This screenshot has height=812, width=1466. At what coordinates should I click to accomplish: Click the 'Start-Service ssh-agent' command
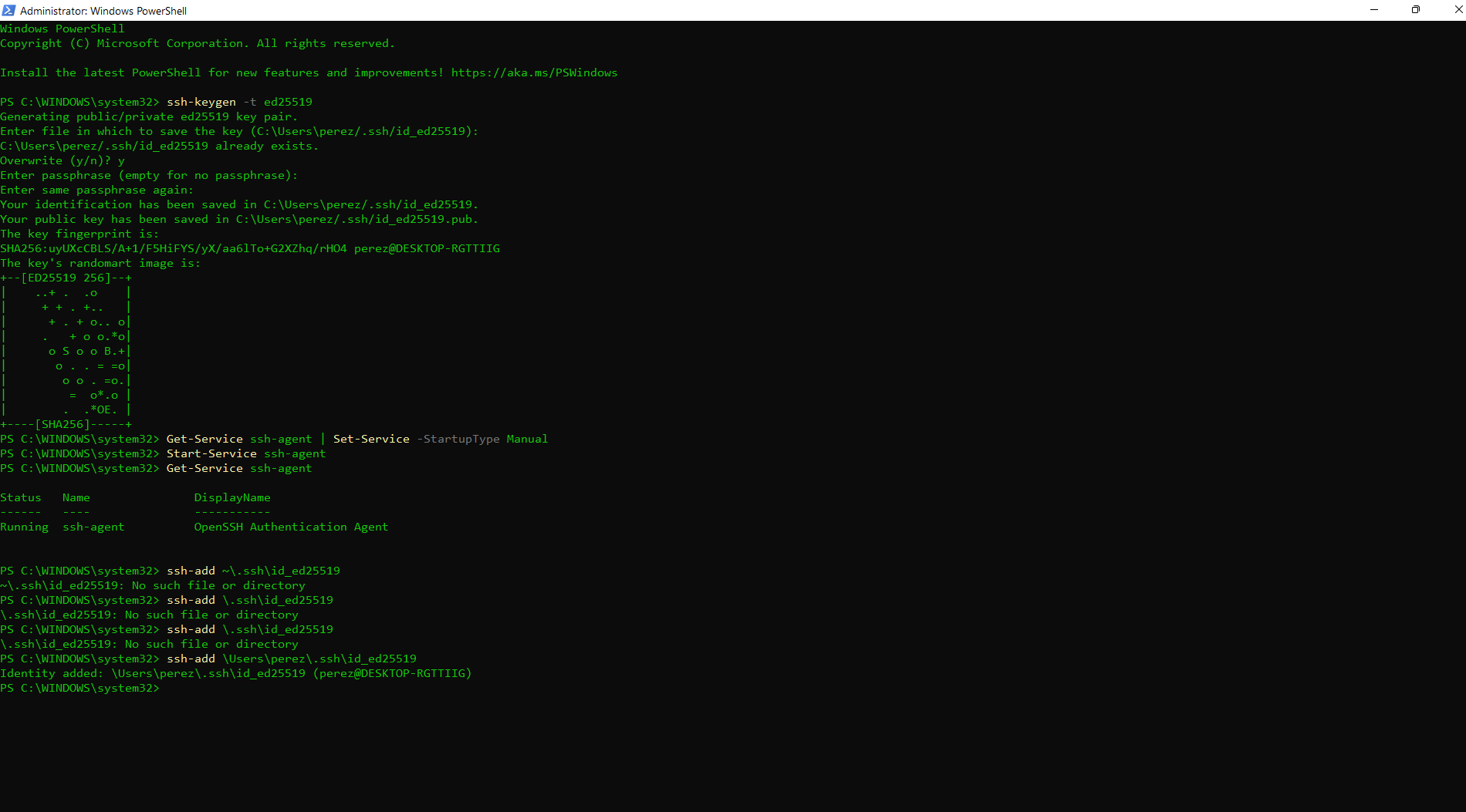click(246, 453)
